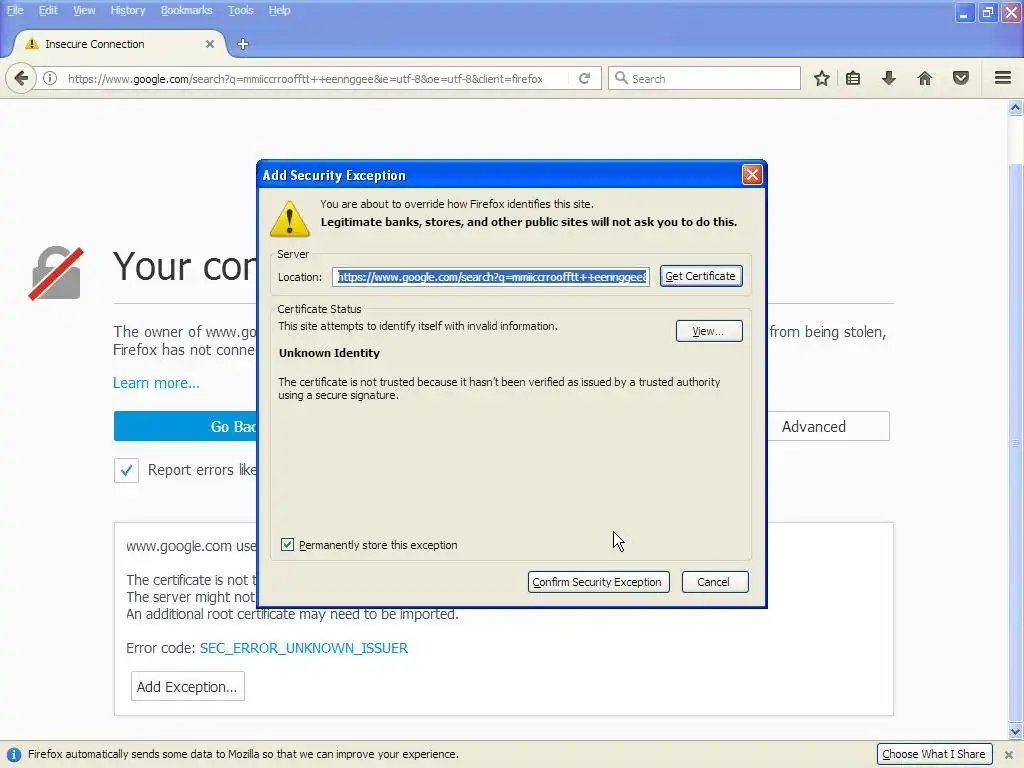Open the Help menu
The image size is (1024, 768).
(x=279, y=10)
